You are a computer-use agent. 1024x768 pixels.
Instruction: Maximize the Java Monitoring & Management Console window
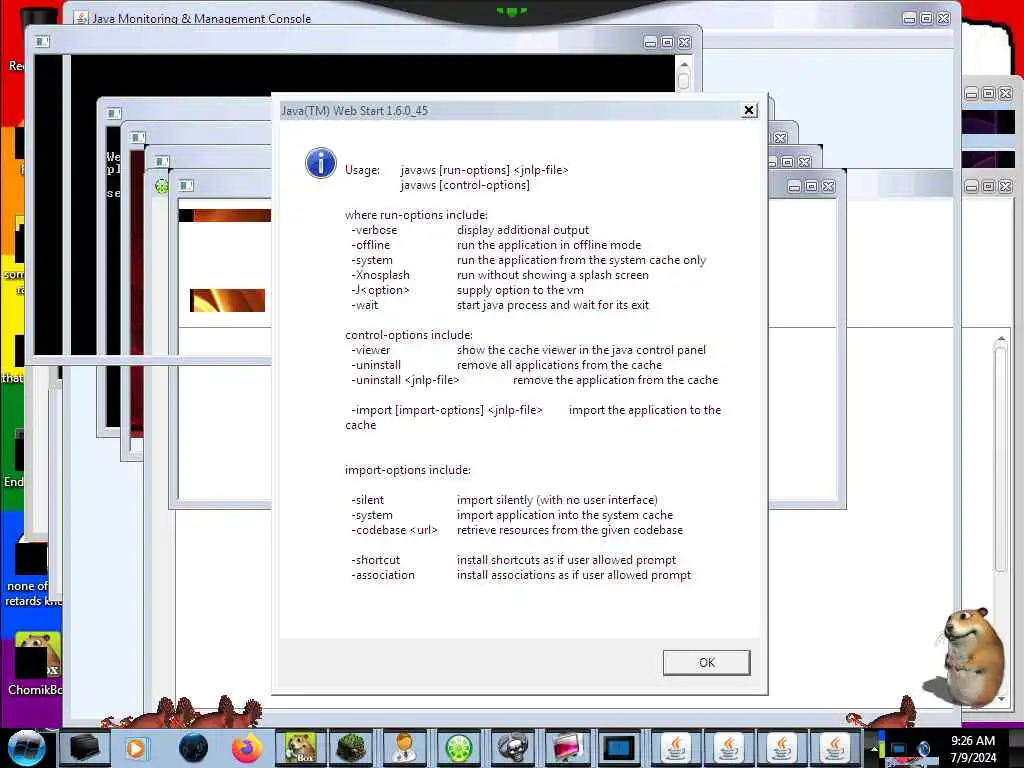click(926, 18)
